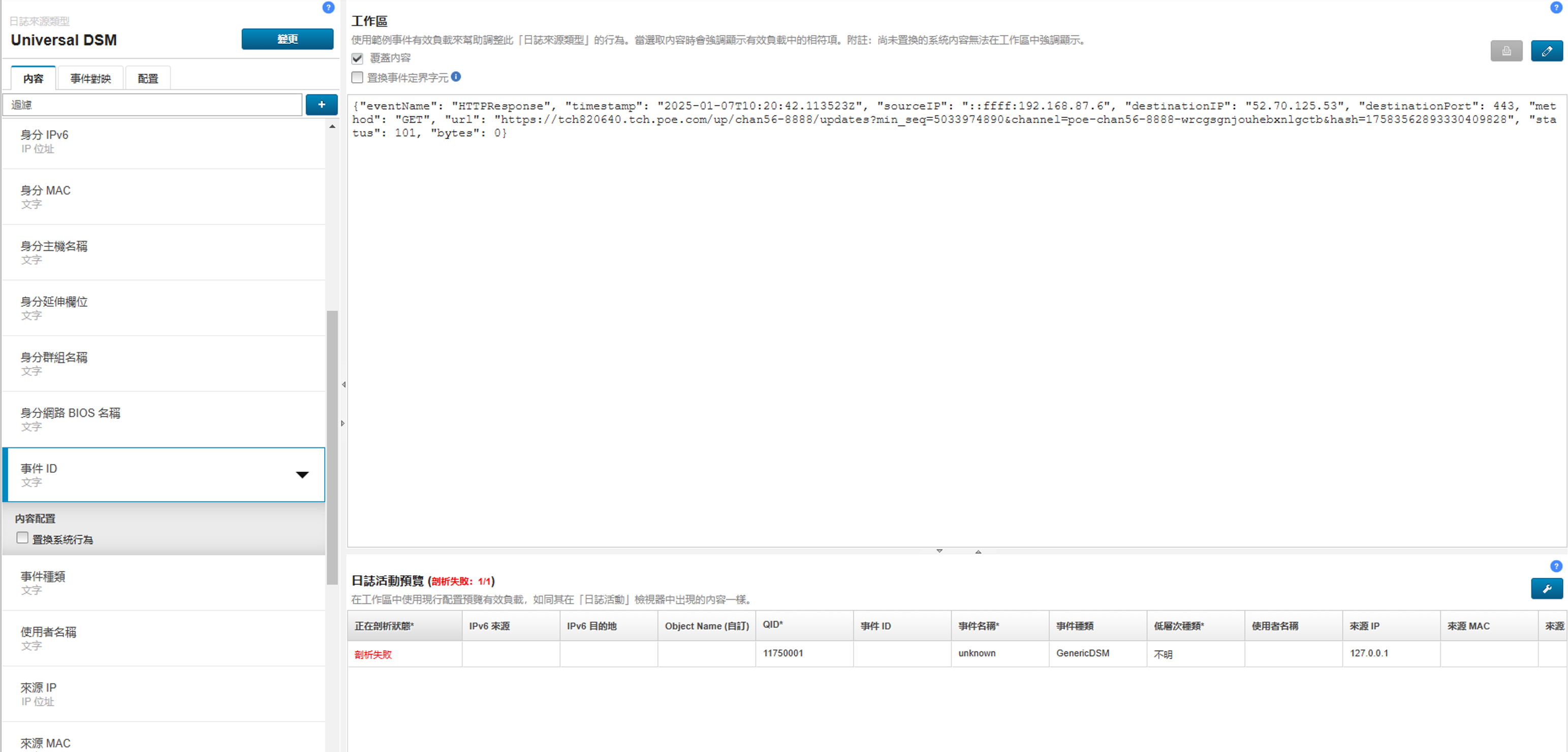Enable the 置換事件定界字元 checkbox

357,77
